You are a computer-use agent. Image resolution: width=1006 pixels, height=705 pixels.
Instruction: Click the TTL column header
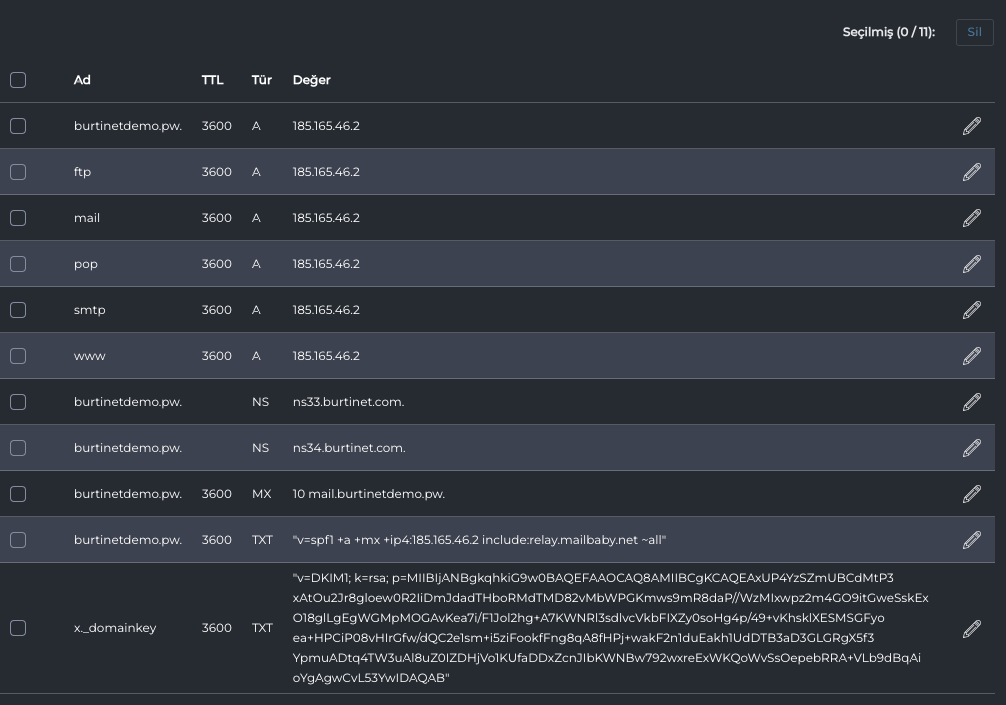tap(212, 80)
